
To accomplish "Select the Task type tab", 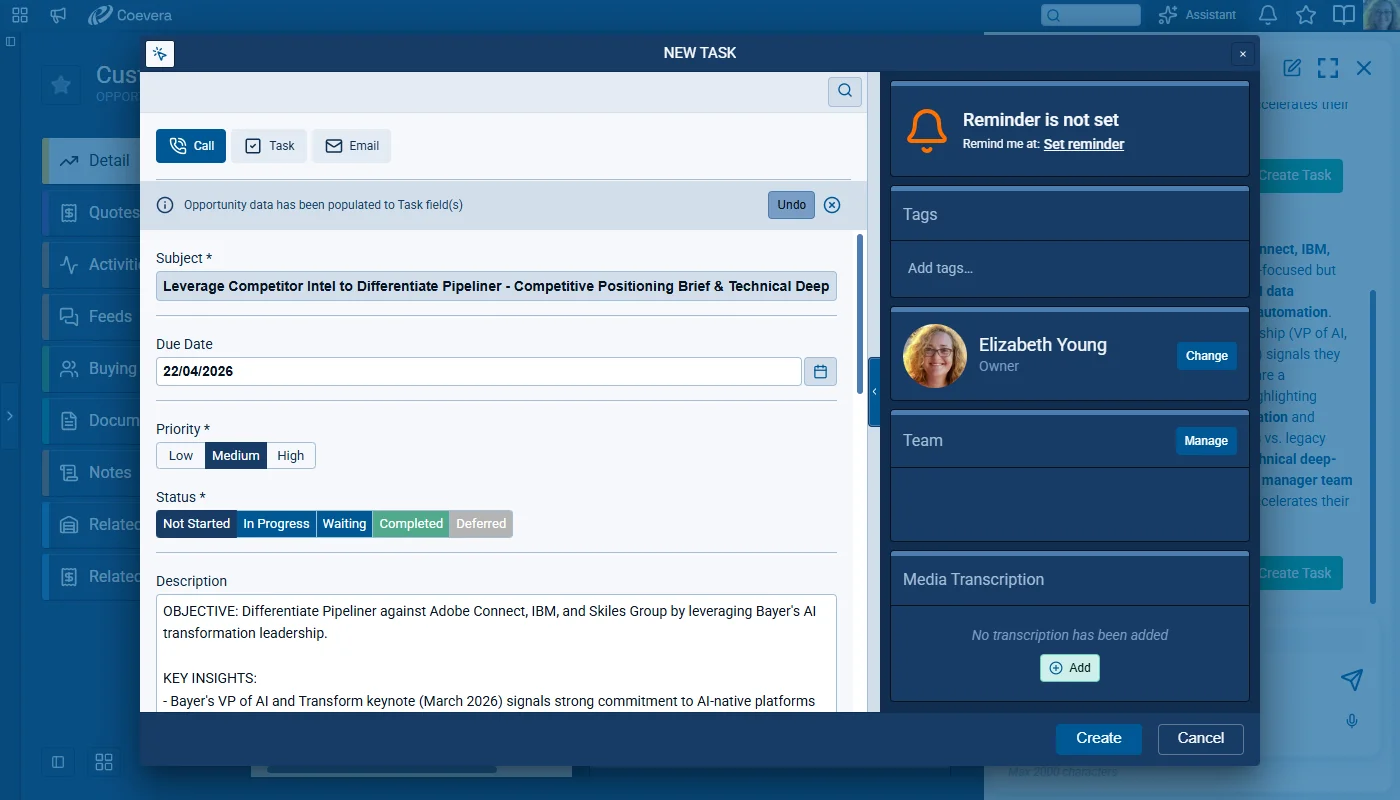I will [x=269, y=146].
